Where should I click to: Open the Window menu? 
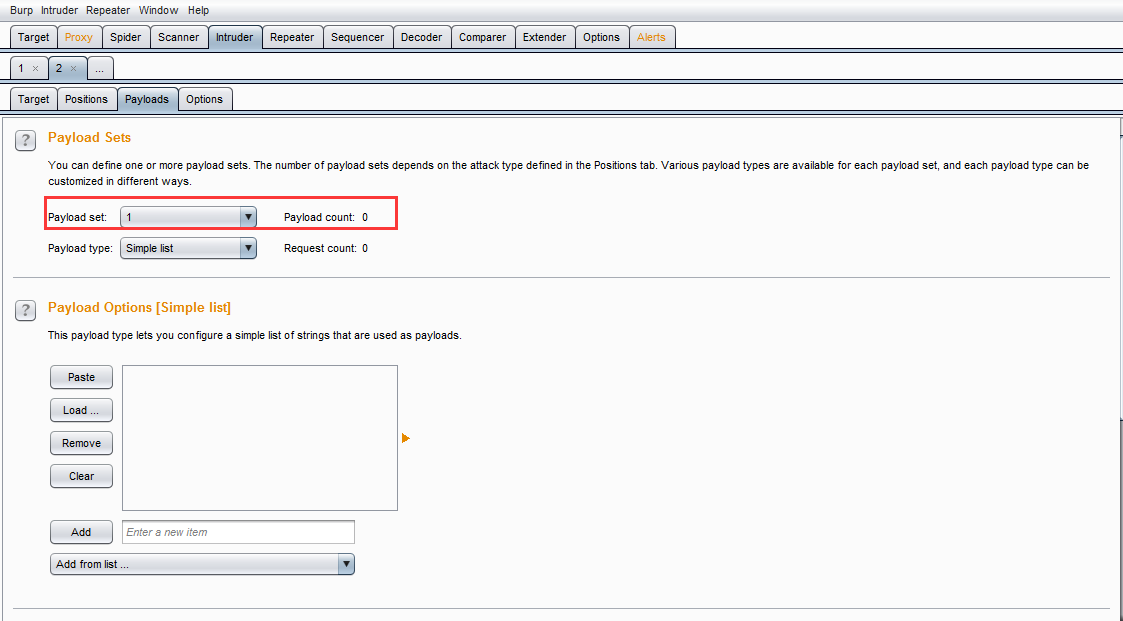click(158, 10)
